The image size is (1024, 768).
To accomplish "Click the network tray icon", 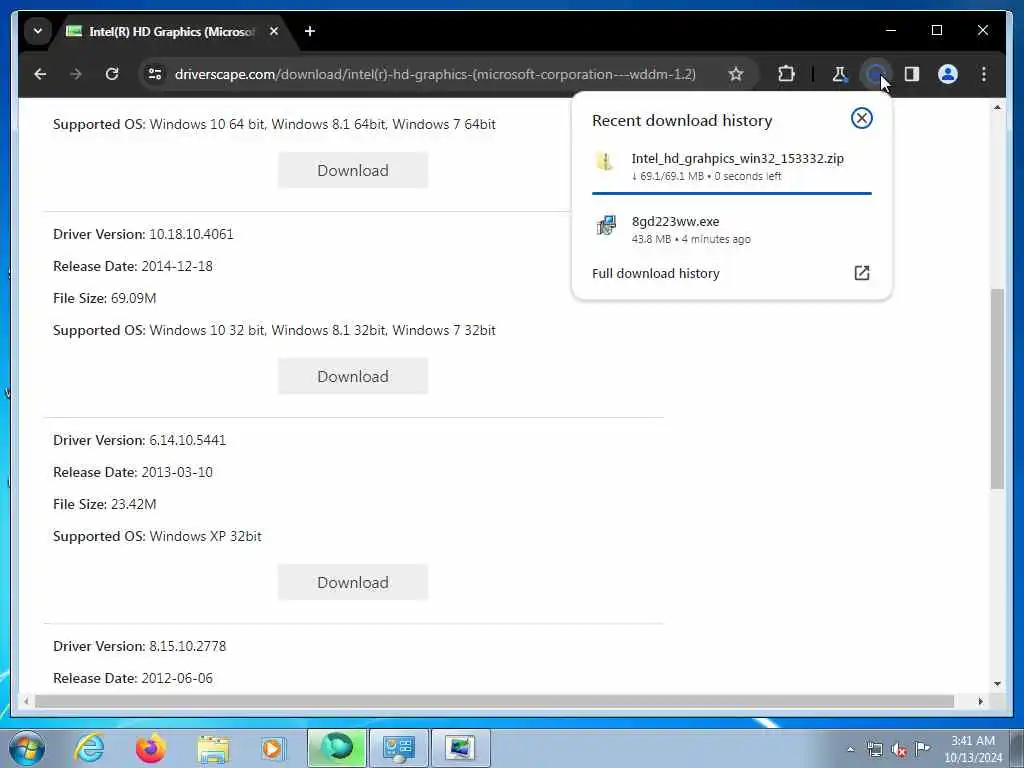I will click(874, 749).
